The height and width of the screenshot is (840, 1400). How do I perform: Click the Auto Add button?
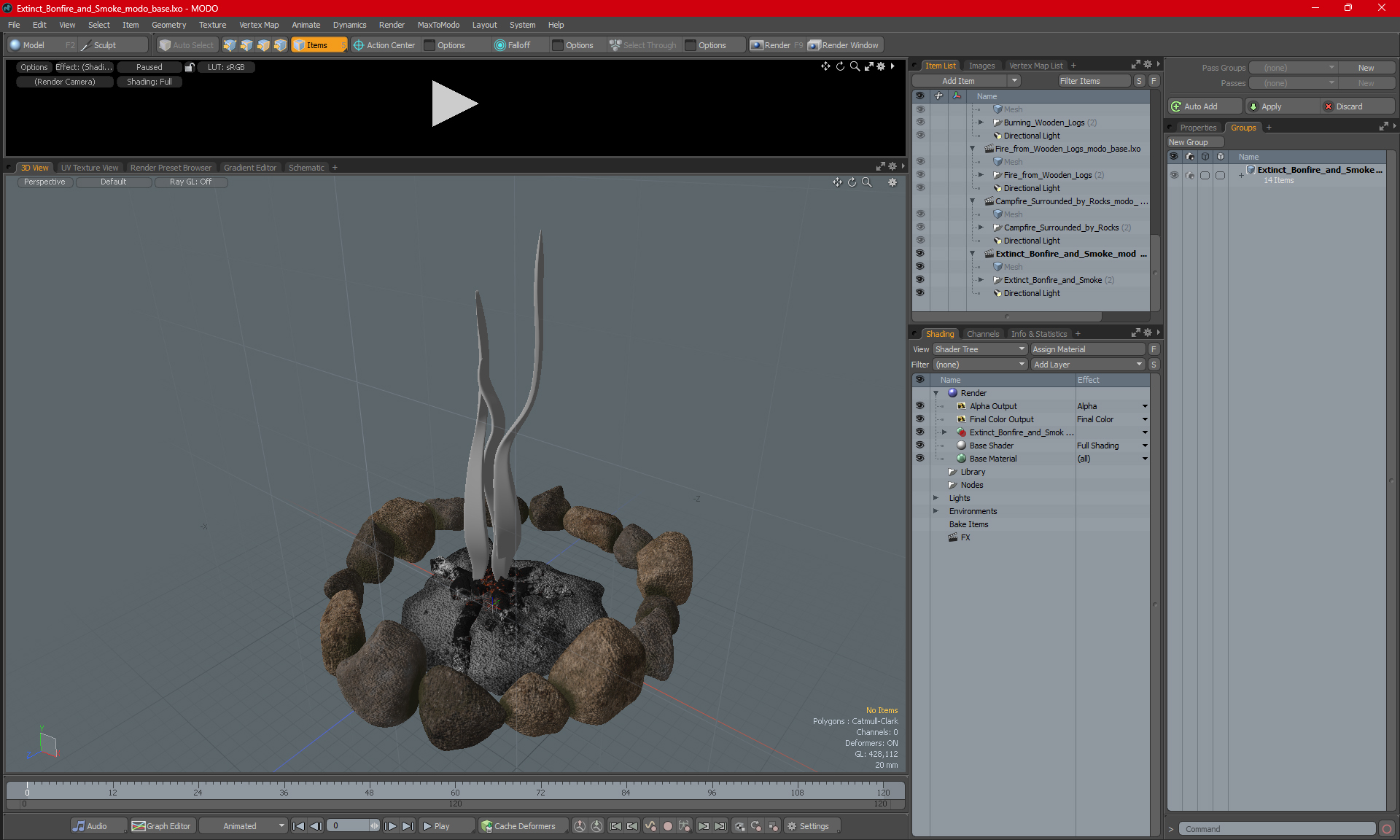click(x=1205, y=106)
